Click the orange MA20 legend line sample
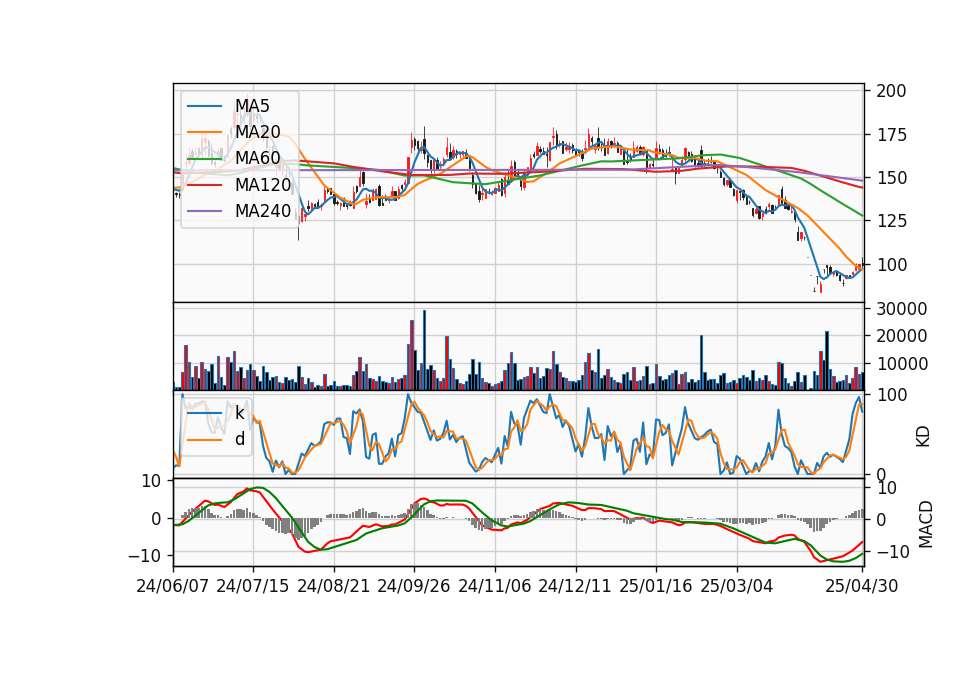The height and width of the screenshot is (690, 960). tap(204, 132)
